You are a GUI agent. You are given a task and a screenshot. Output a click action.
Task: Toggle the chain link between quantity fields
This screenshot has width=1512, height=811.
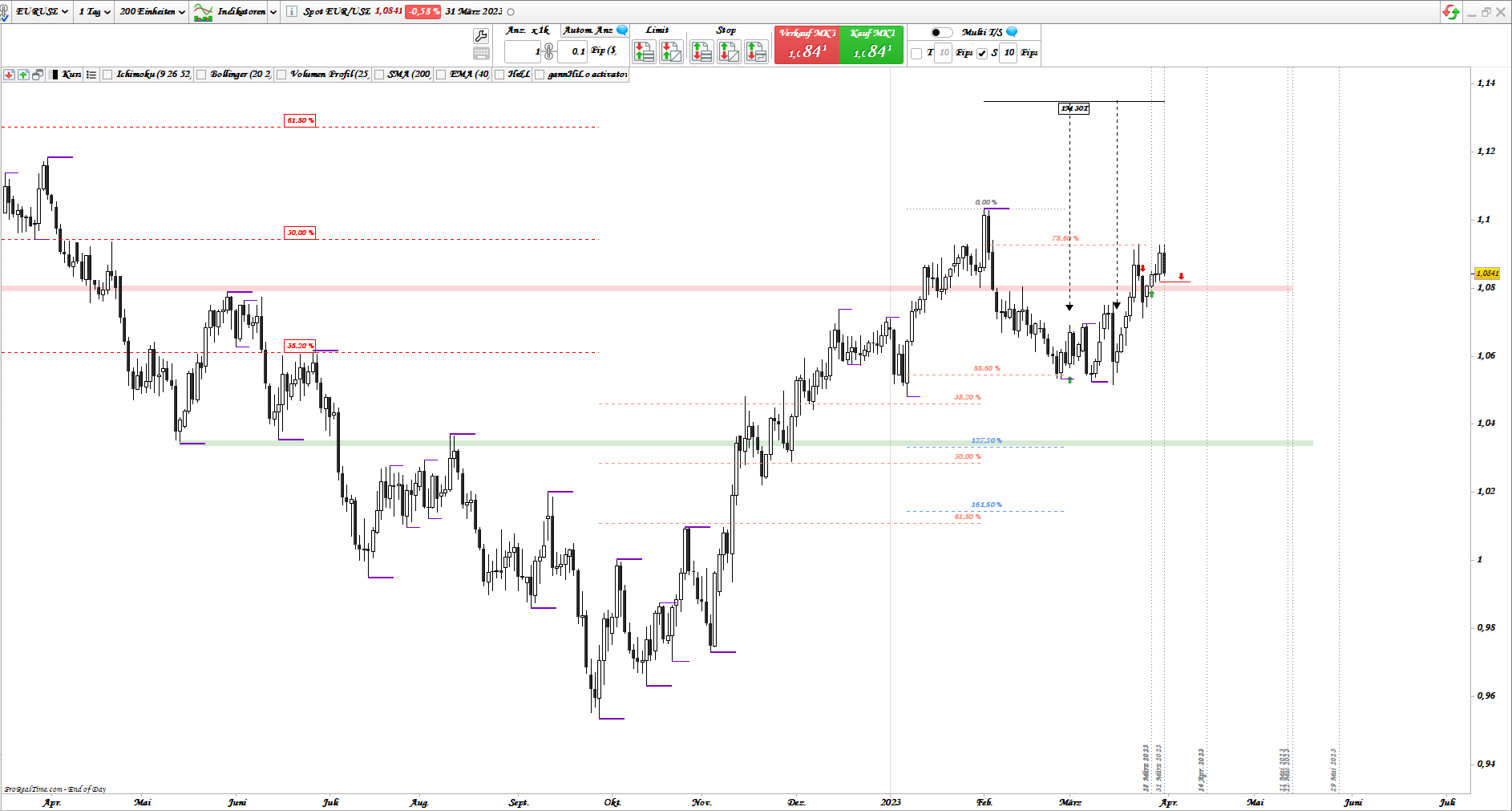549,51
